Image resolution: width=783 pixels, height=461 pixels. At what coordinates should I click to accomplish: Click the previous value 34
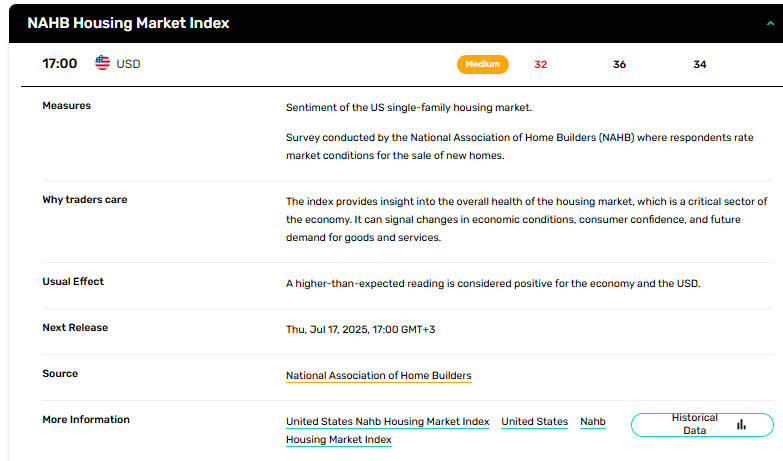700,64
